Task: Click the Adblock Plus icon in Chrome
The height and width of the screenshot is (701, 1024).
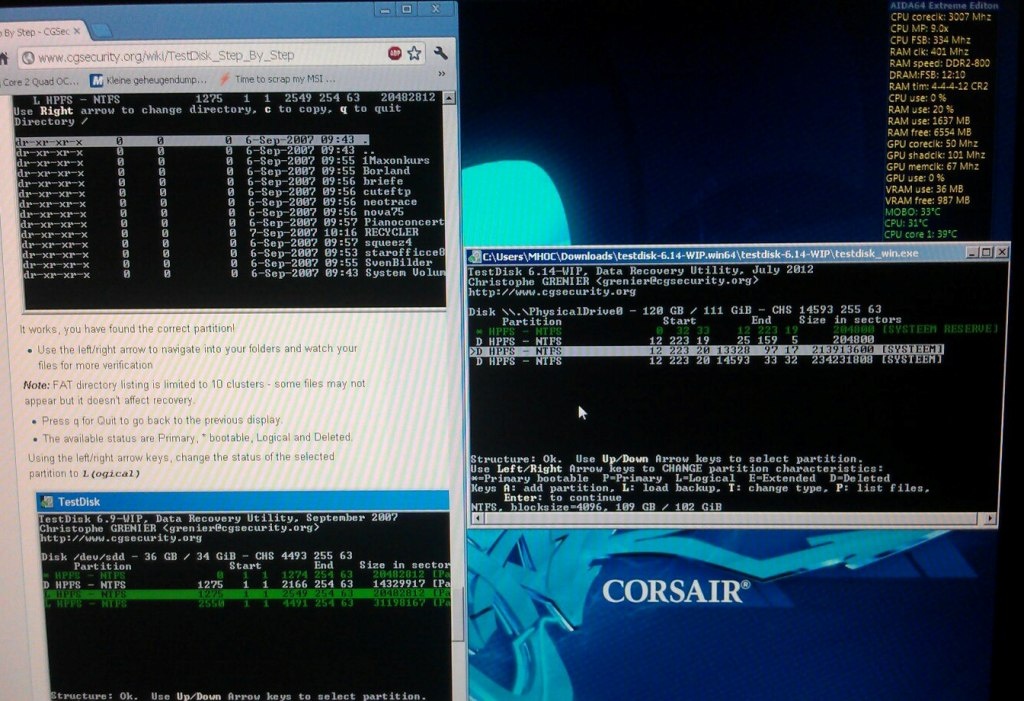Action: (394, 54)
